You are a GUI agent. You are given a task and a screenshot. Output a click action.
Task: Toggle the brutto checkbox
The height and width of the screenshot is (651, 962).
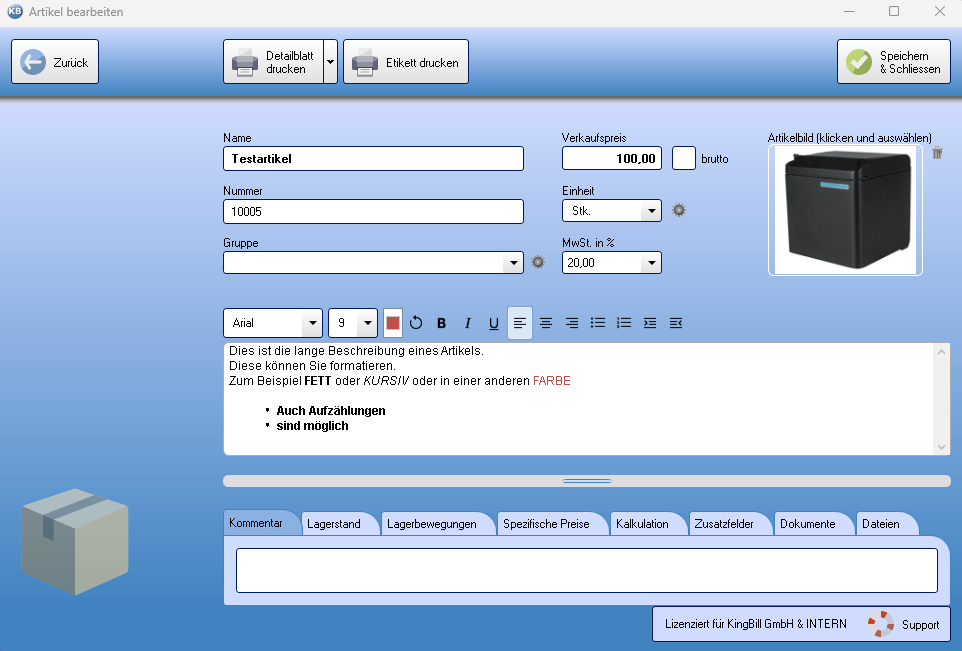(684, 158)
